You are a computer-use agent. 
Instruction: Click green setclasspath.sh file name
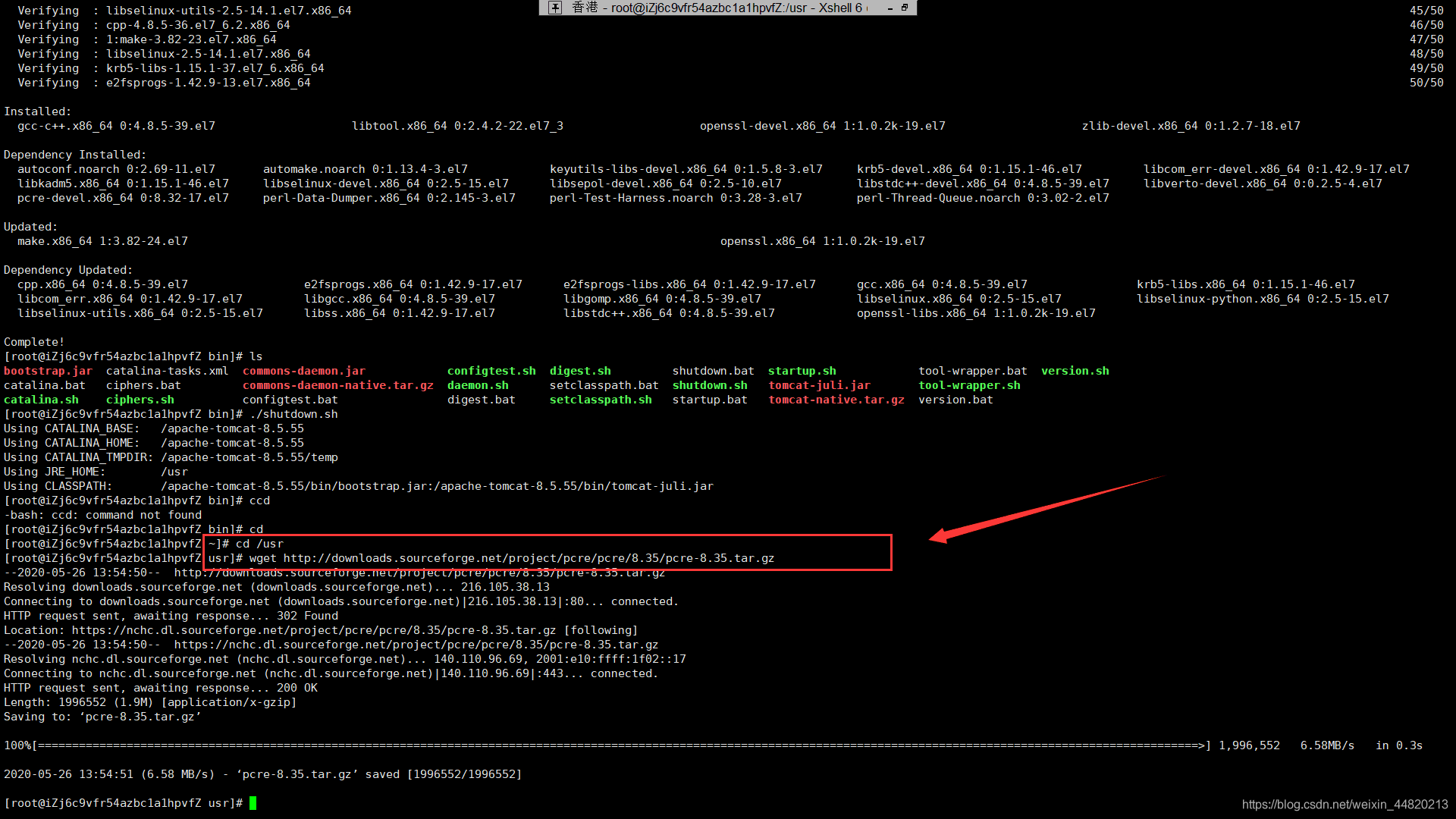[x=601, y=400]
